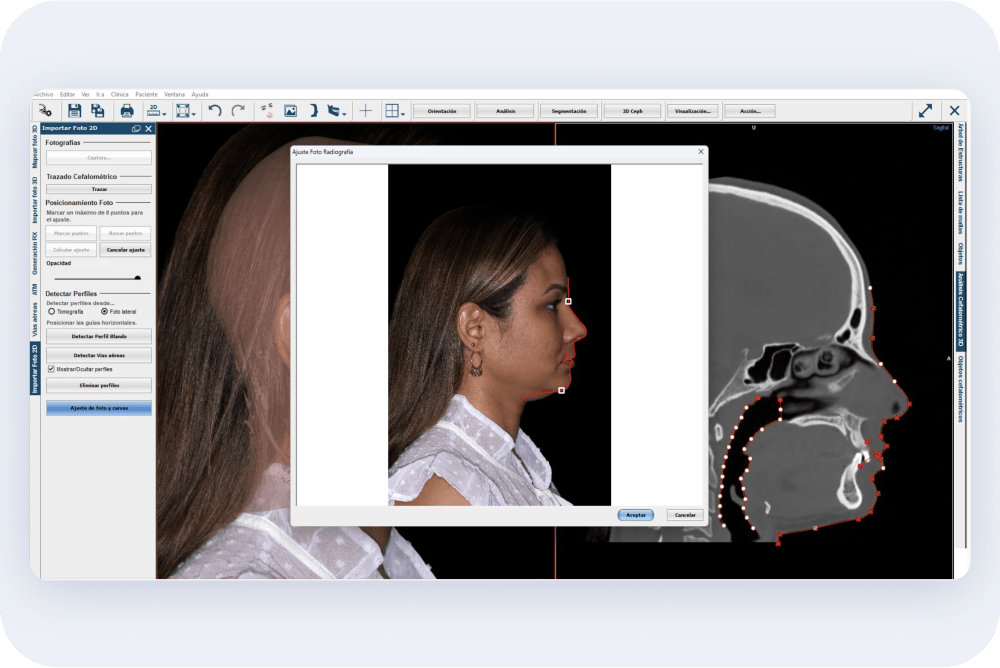Click the Save All double-disk icon
Viewport: 1000px width, 668px height.
[x=98, y=111]
